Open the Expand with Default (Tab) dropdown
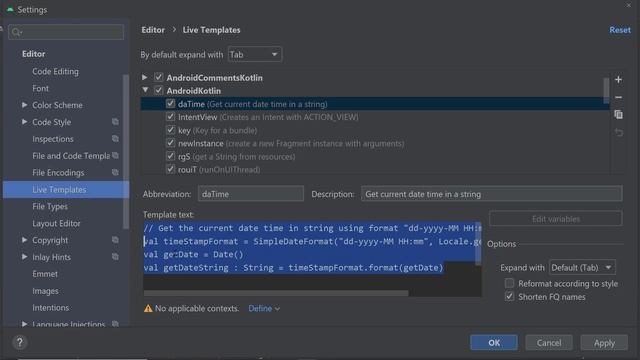This screenshot has width=640, height=360. point(582,268)
